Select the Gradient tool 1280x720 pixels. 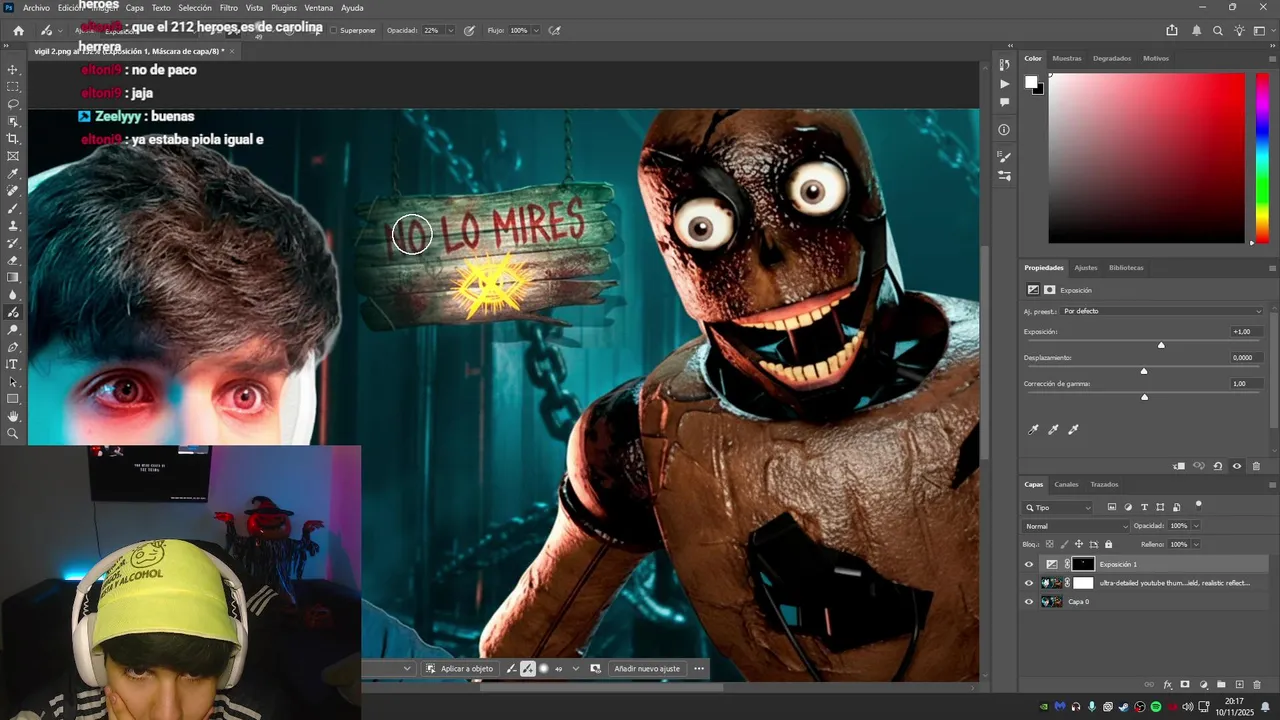[x=13, y=278]
